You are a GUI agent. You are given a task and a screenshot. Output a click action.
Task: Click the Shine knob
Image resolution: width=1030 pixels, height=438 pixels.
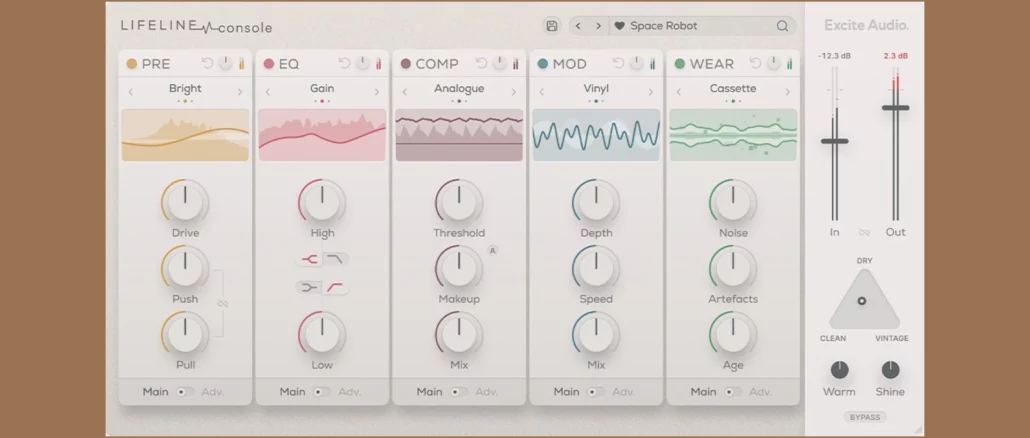coord(890,370)
